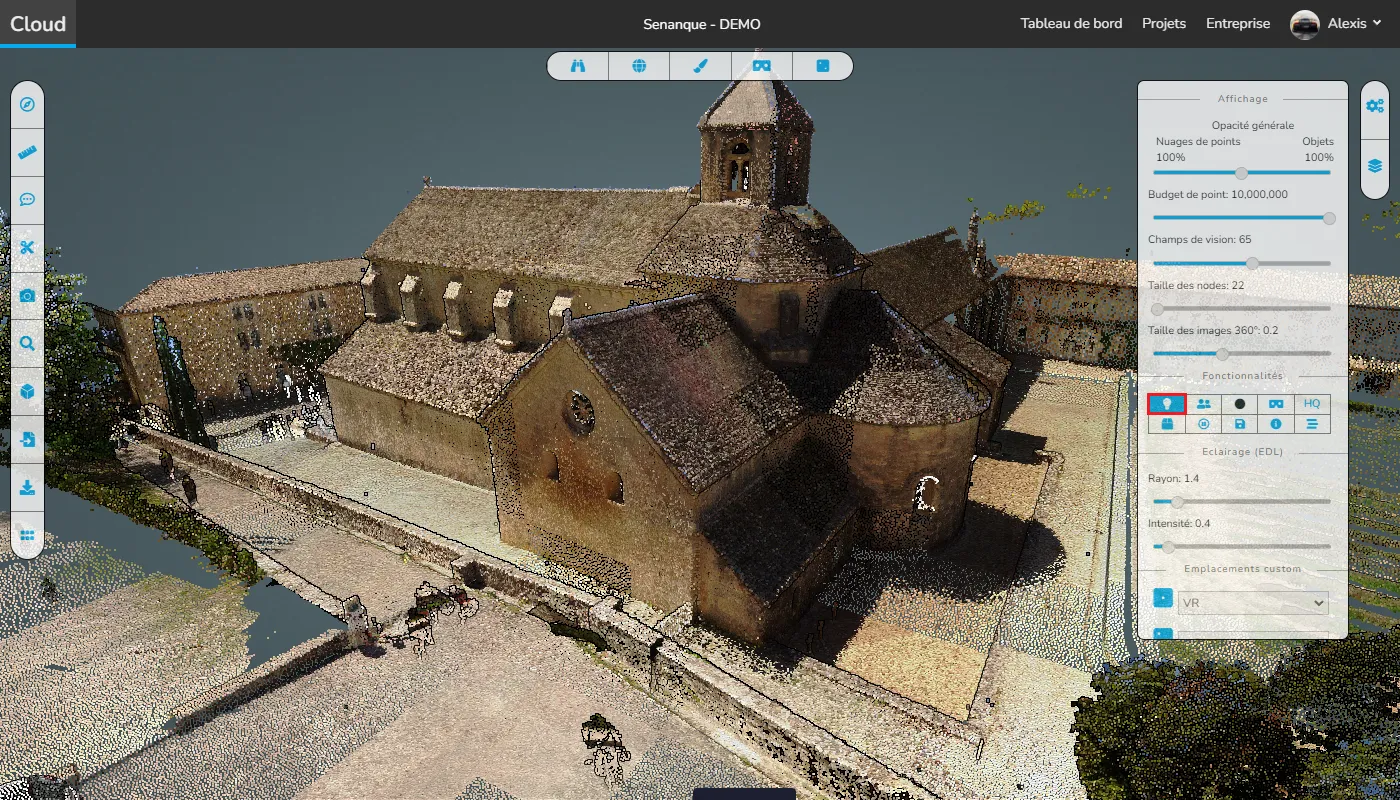The image size is (1400, 800).
Task: Open the Entreprise menu item
Action: 1238,24
